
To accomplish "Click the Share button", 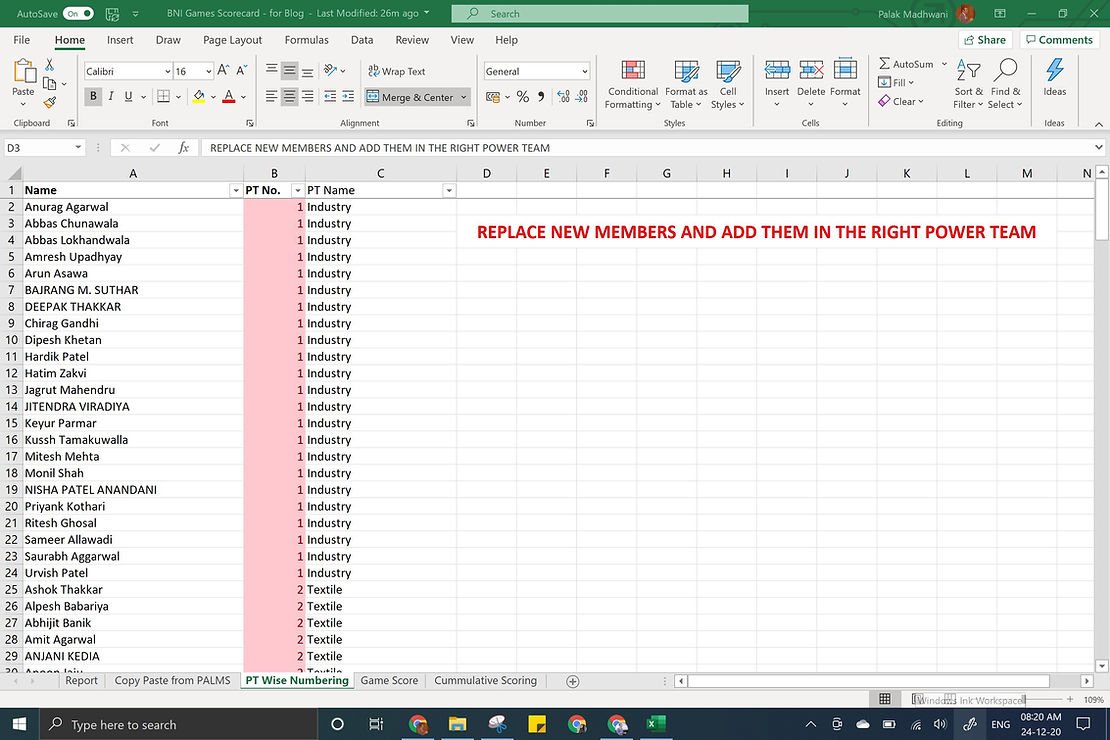I will tap(984, 40).
